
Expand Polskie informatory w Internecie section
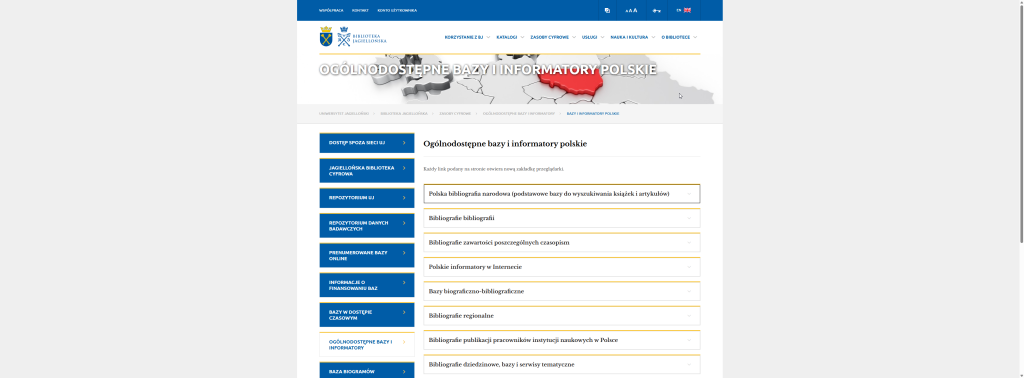[x=562, y=267]
